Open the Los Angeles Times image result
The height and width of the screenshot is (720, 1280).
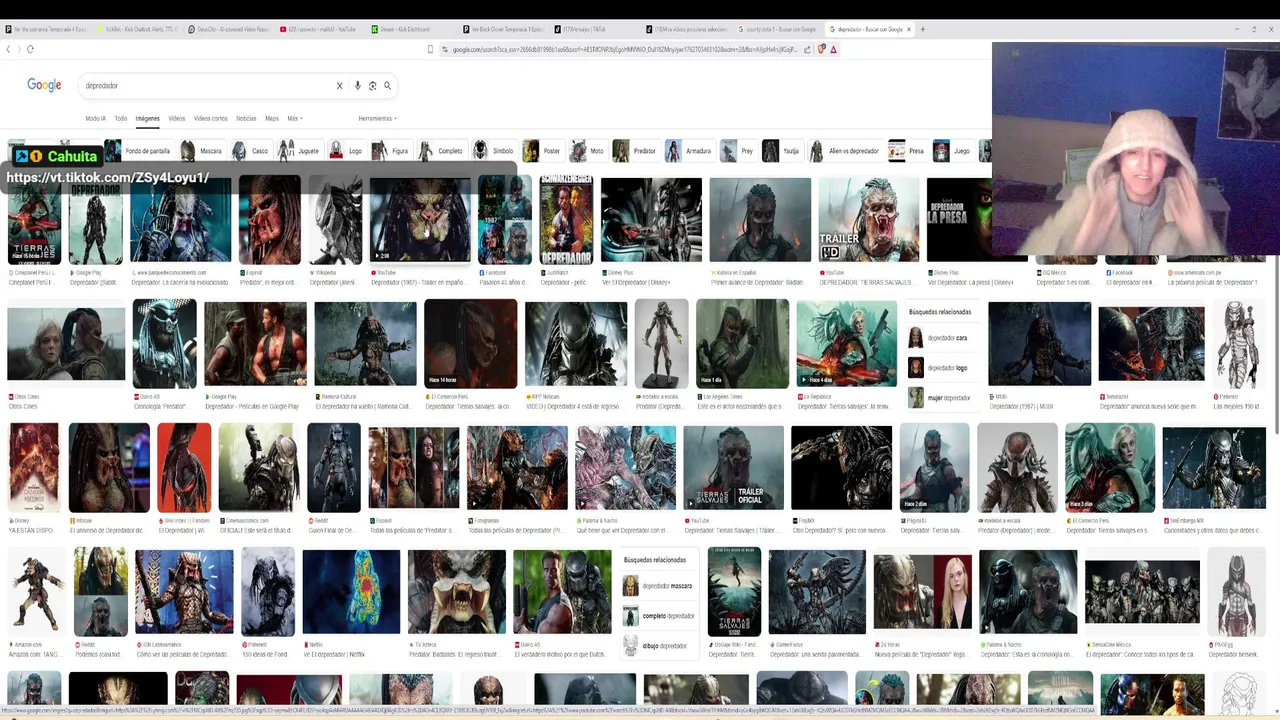(742, 344)
